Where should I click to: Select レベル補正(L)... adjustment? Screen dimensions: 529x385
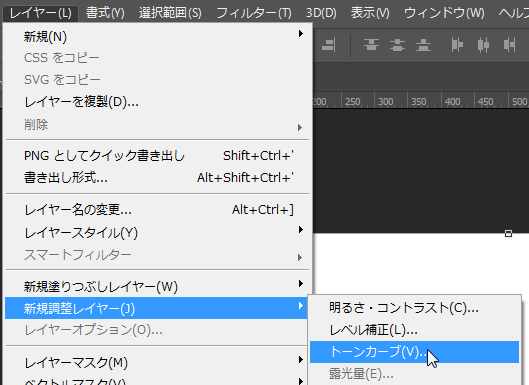coord(414,330)
